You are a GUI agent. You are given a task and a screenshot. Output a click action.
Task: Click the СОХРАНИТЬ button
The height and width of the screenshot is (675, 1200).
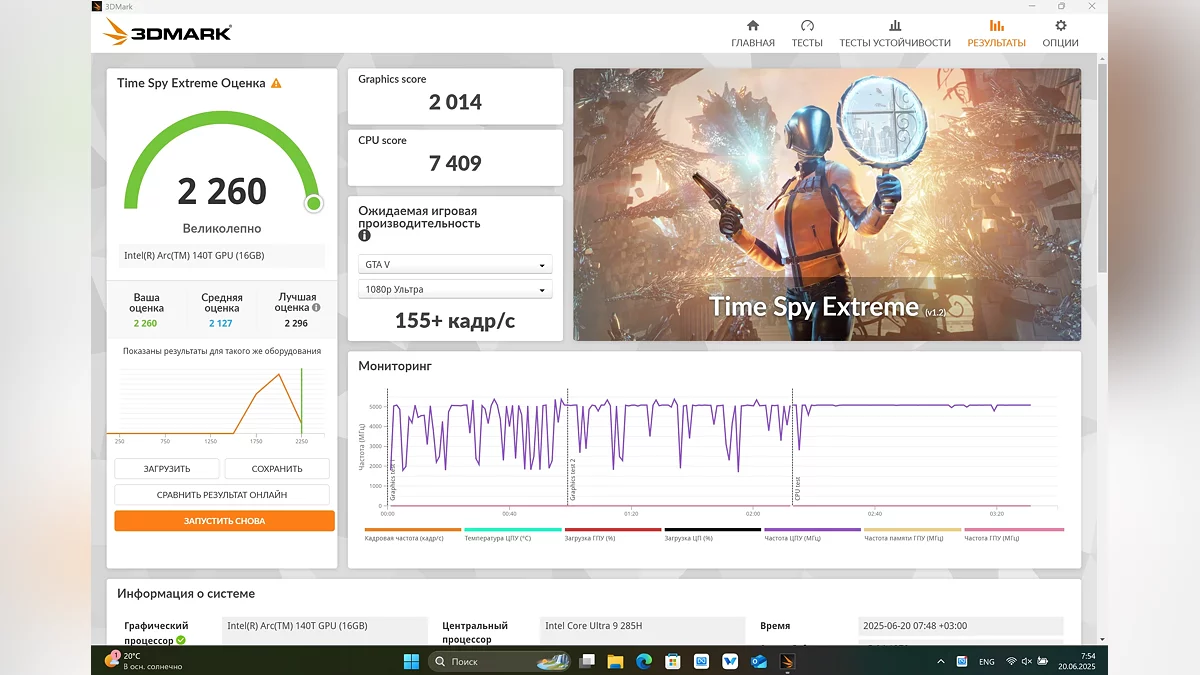tap(277, 468)
